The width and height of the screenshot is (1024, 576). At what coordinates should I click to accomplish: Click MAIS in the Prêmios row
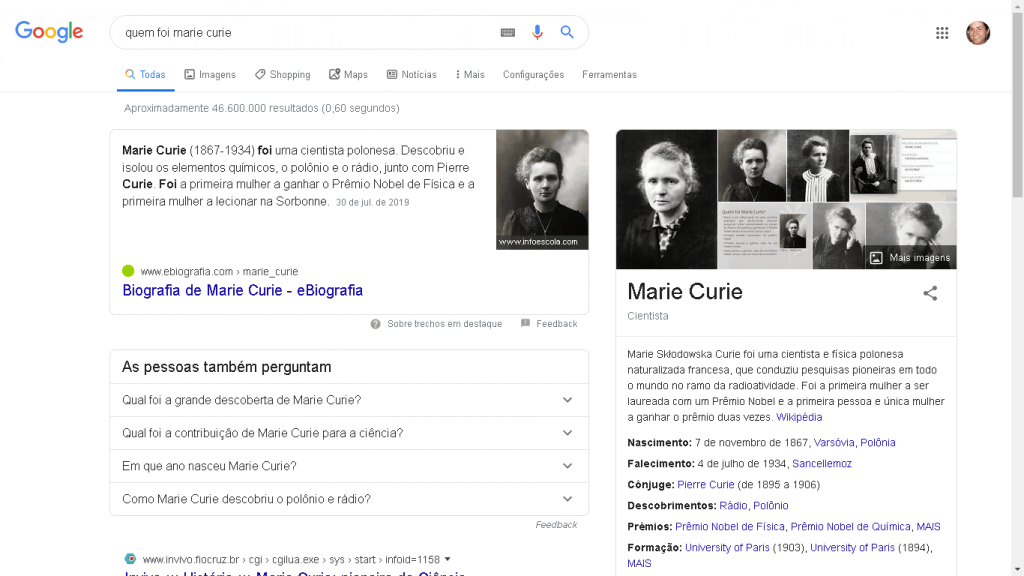tap(928, 526)
